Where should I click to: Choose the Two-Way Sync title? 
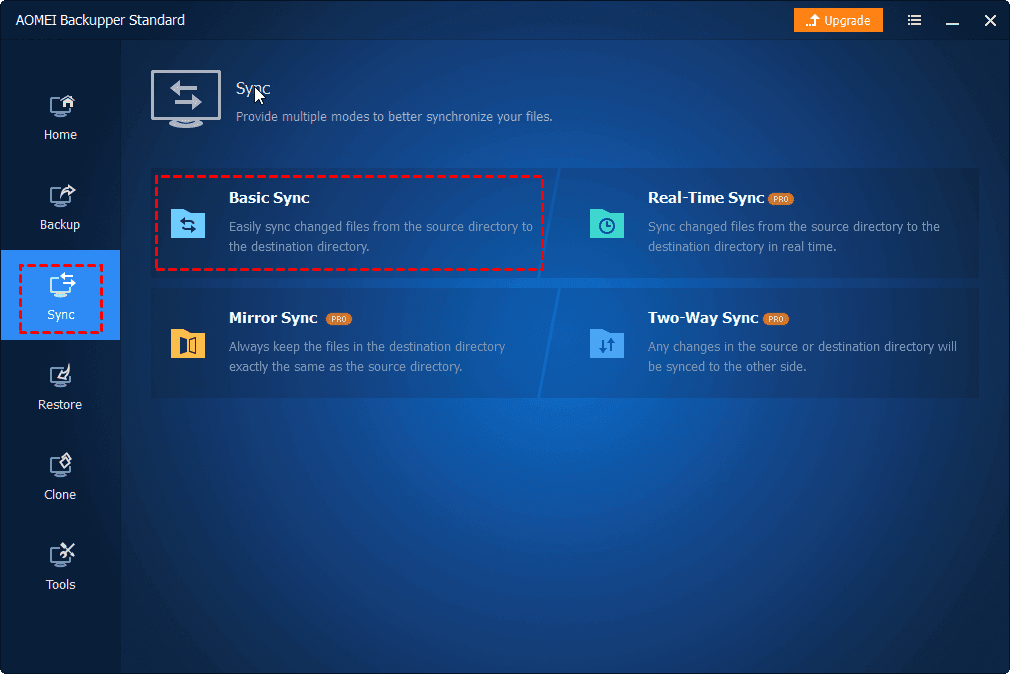(703, 318)
